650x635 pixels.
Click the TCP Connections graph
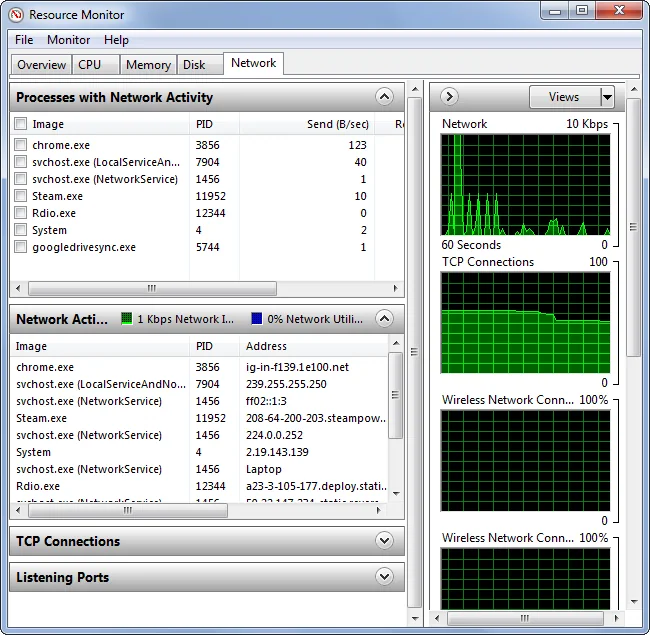pyautogui.click(x=526, y=322)
